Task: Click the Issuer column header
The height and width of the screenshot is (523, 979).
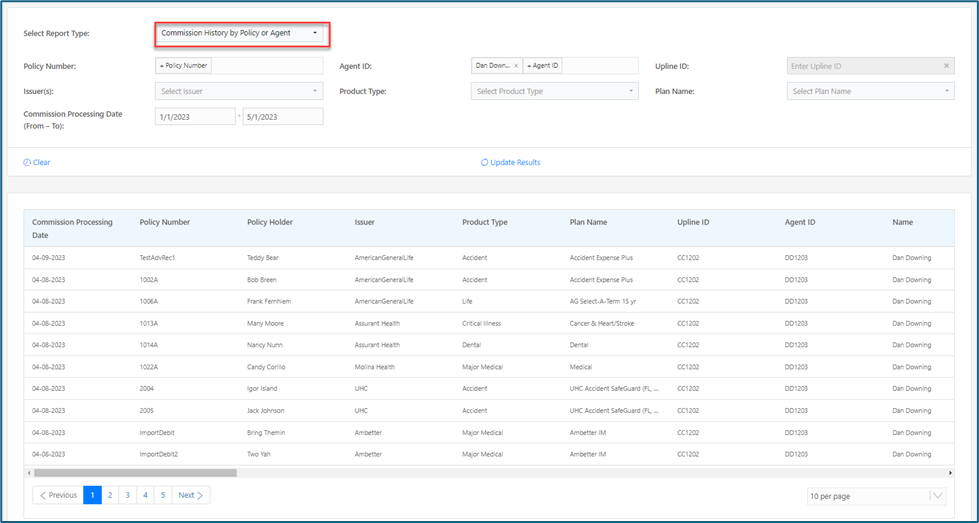Action: pyautogui.click(x=365, y=222)
